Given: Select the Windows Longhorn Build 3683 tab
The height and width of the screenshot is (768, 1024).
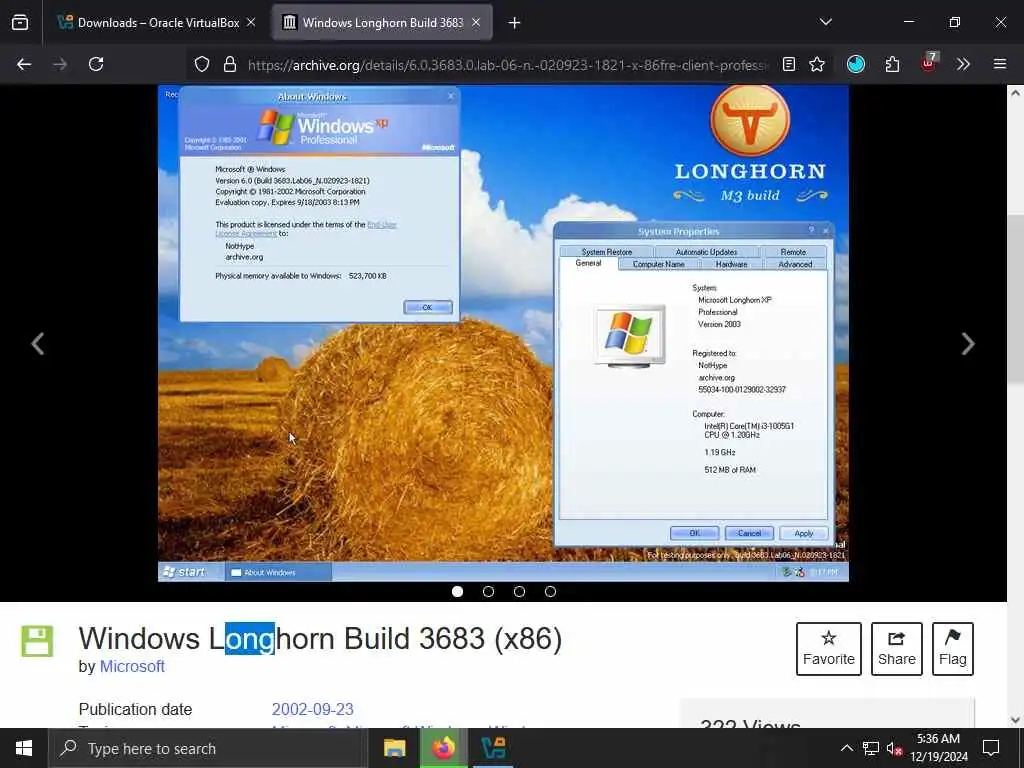Looking at the screenshot, I should tap(383, 23).
